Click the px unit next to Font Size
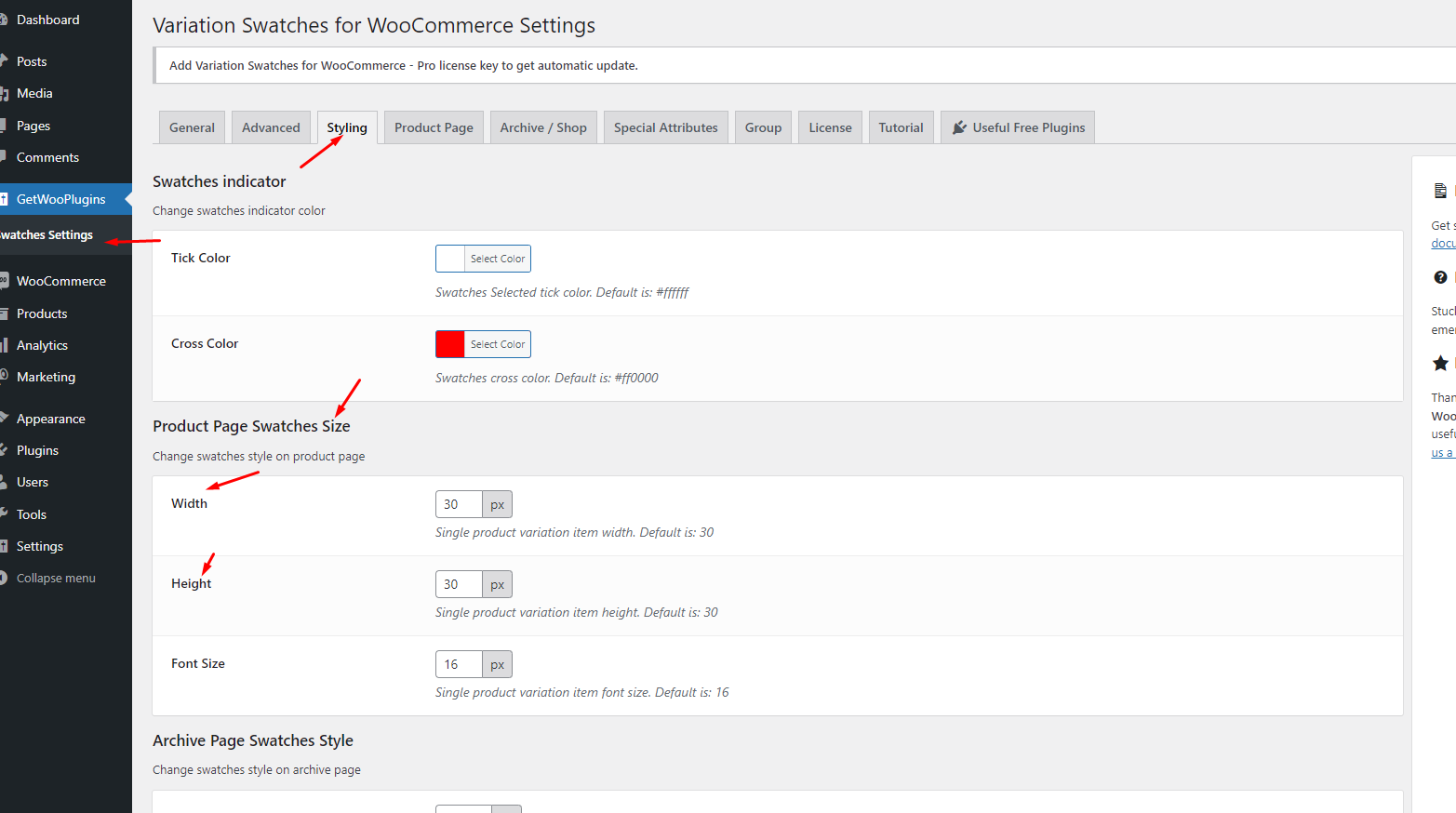This screenshot has height=813, width=1456. tap(498, 664)
